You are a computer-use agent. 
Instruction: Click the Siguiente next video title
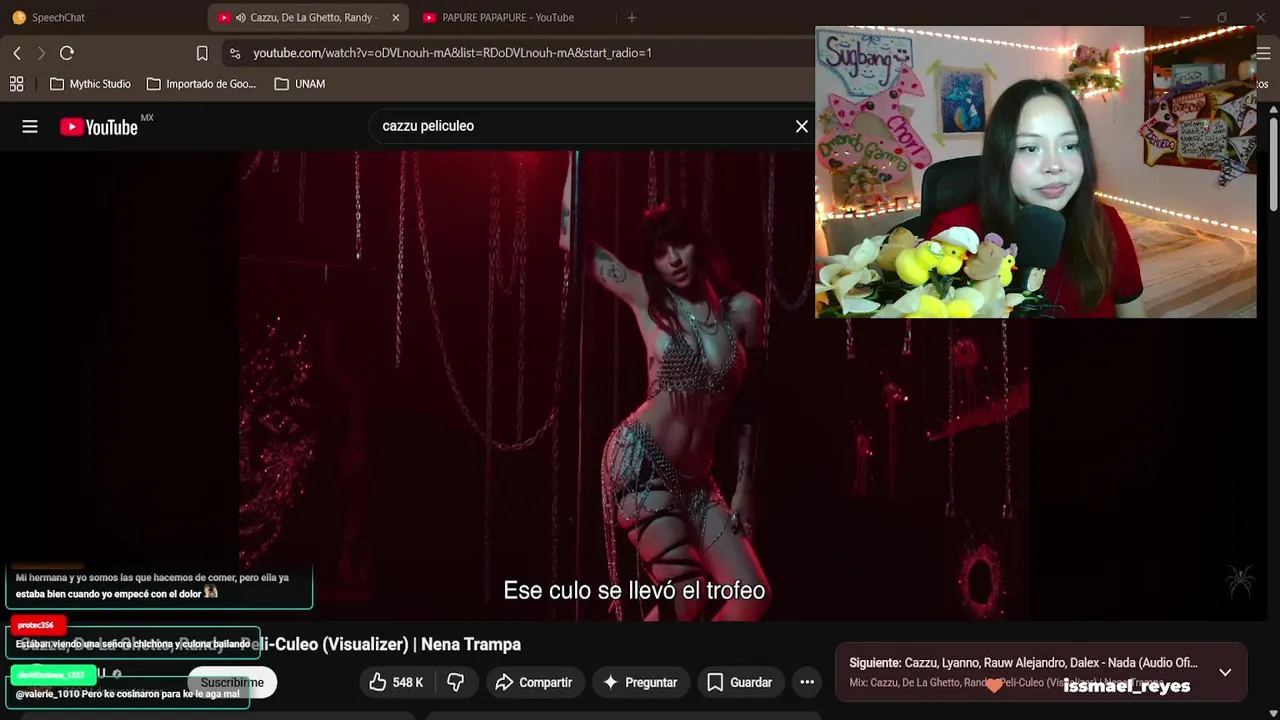pos(1023,663)
